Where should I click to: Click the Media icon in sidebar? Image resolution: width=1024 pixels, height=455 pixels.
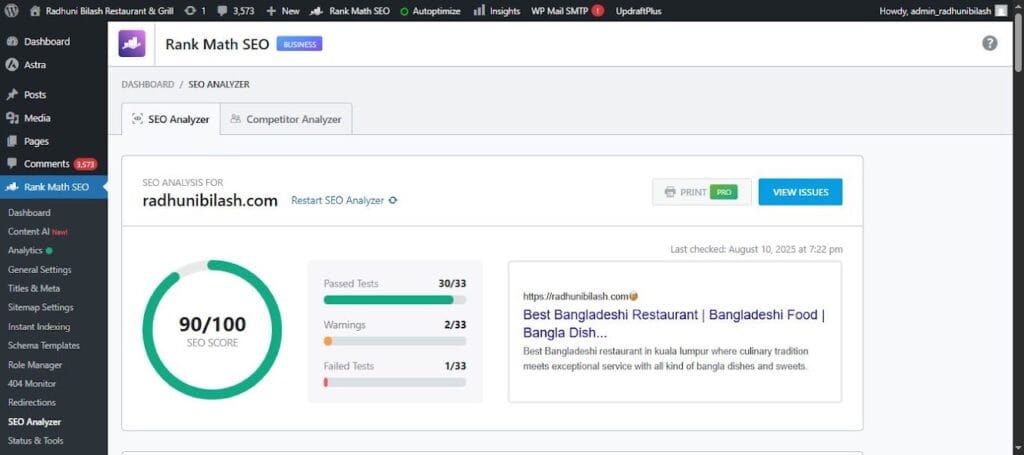(x=12, y=118)
